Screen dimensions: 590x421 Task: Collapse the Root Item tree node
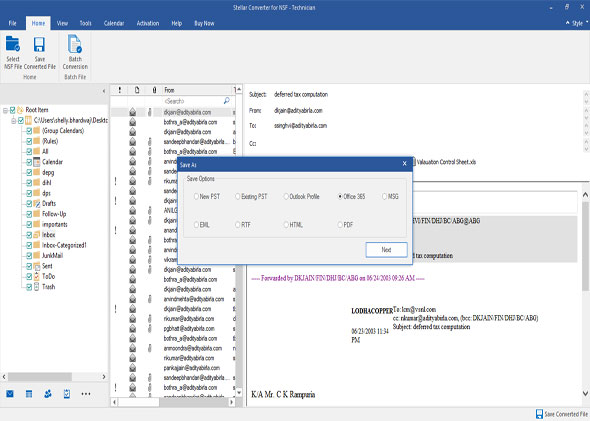(5, 110)
